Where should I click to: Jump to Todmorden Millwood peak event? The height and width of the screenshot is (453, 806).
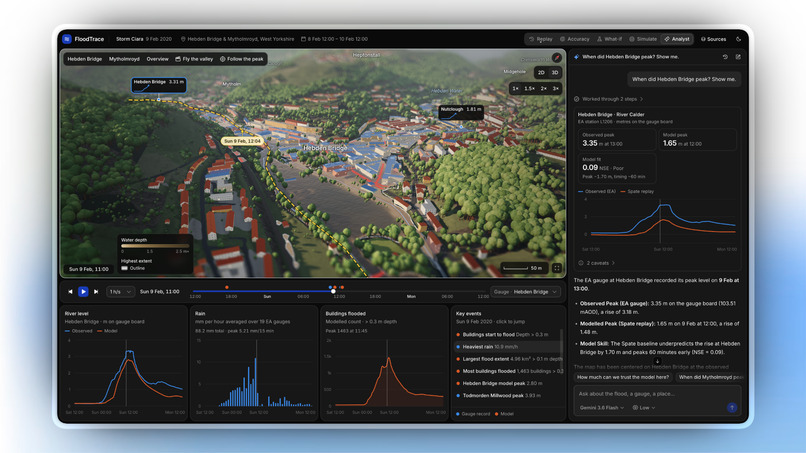[x=508, y=396]
